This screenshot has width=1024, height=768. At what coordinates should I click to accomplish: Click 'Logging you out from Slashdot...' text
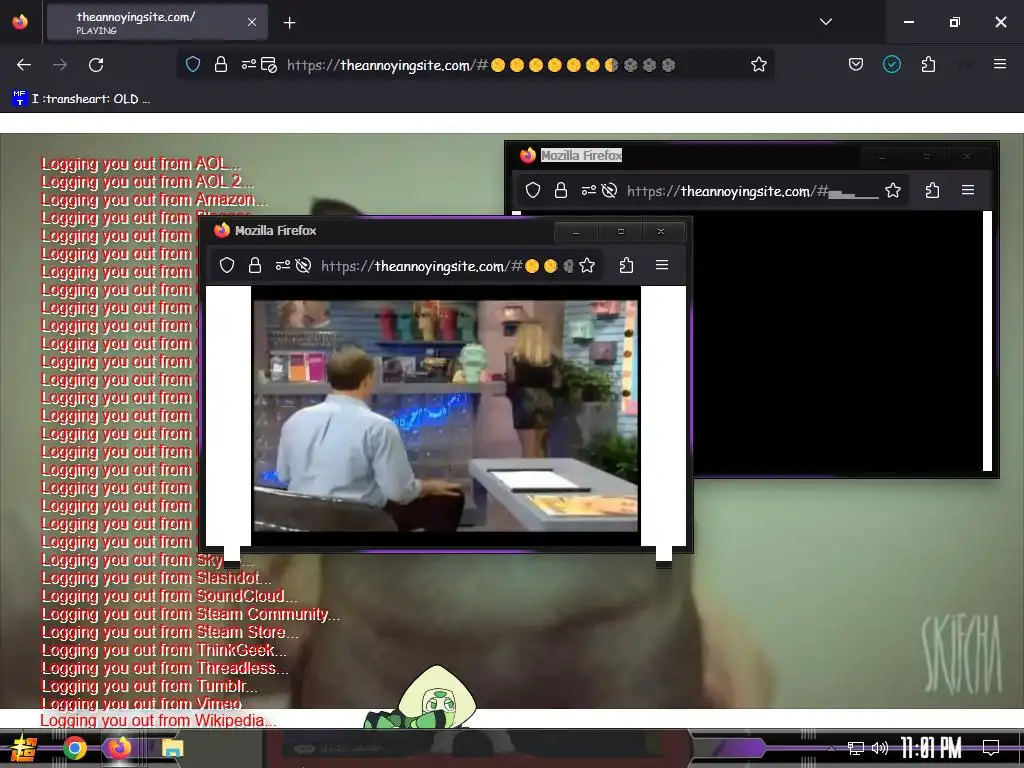coord(156,577)
